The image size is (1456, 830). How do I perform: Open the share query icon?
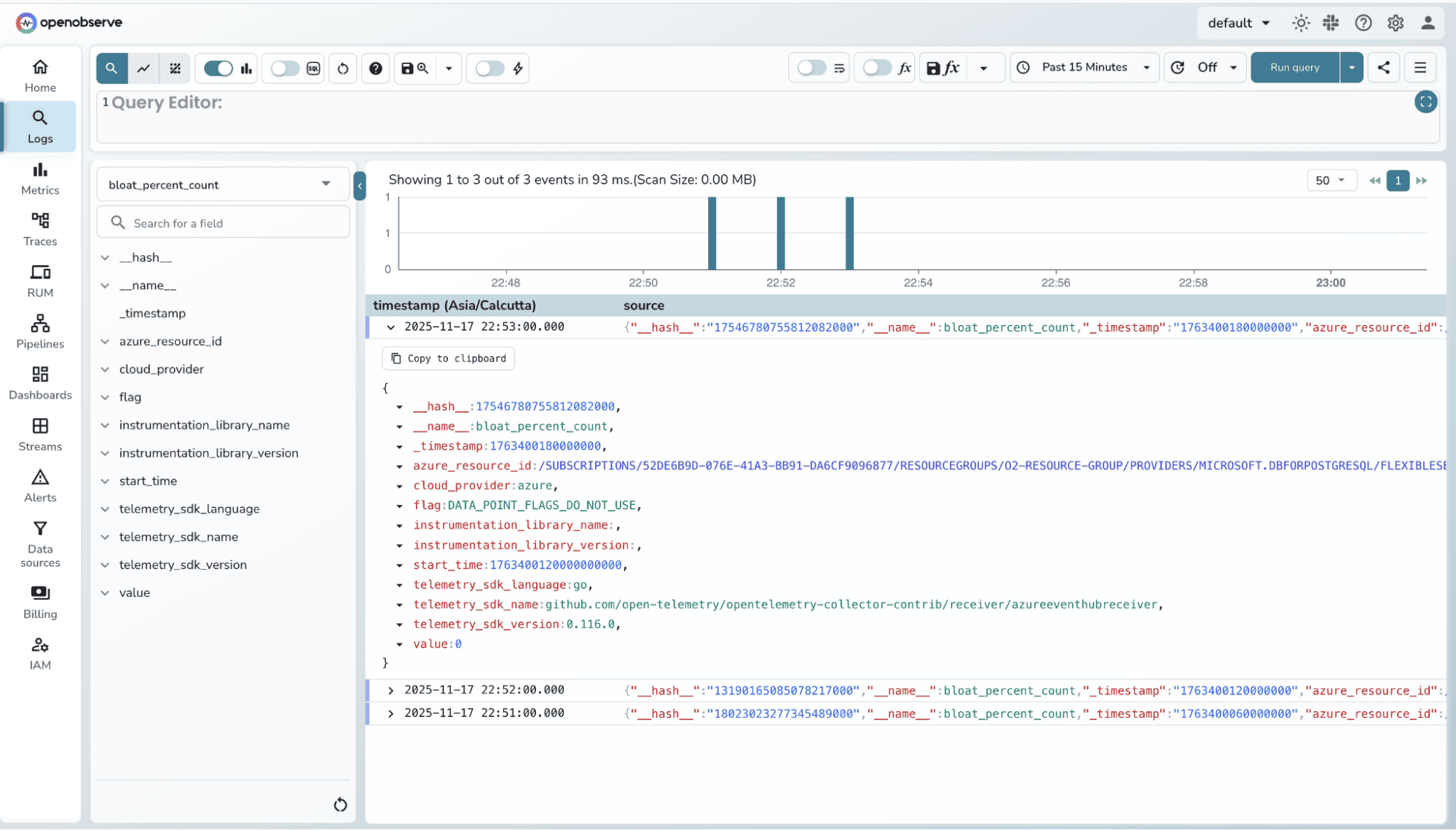point(1382,67)
